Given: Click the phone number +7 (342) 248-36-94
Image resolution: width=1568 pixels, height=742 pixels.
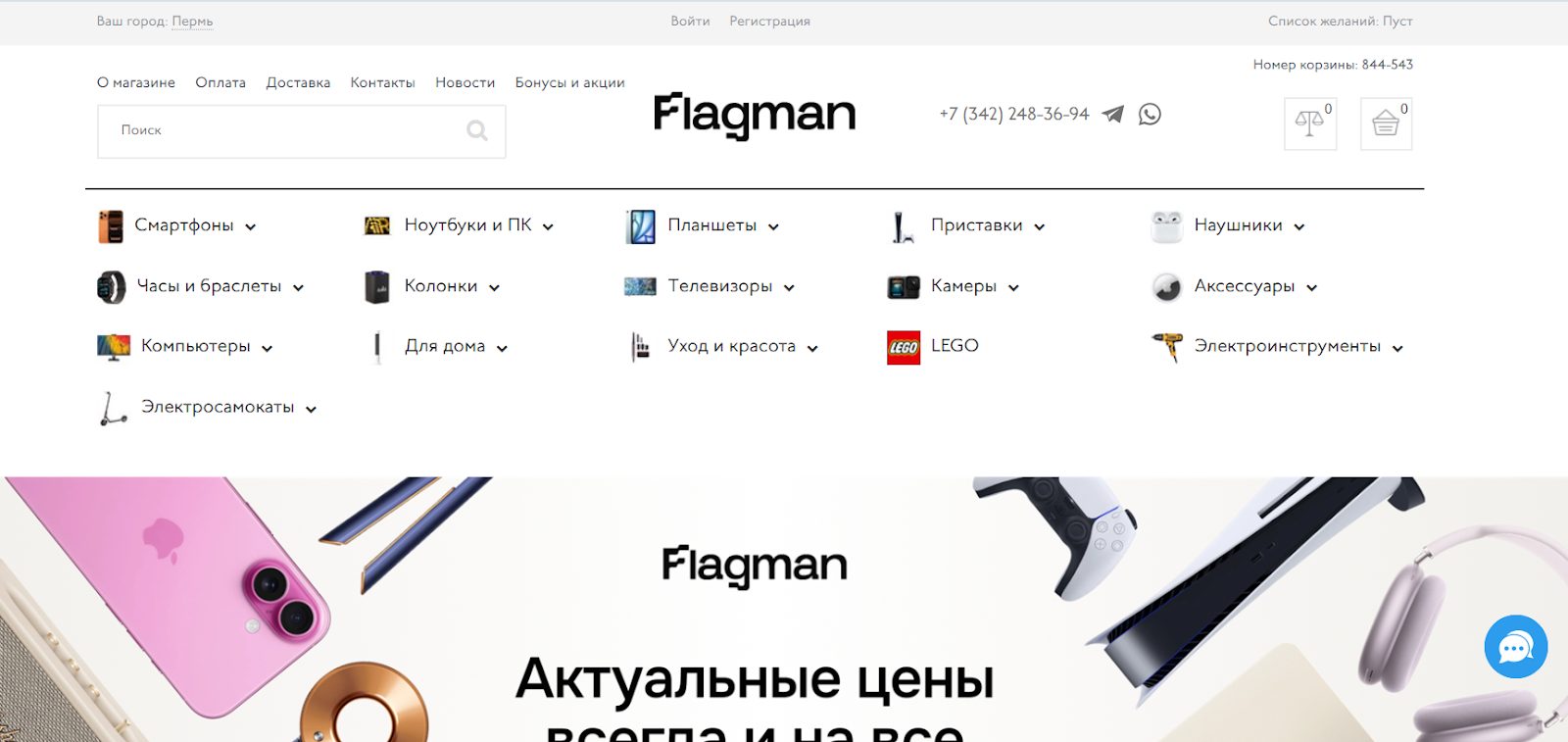Looking at the screenshot, I should coord(1014,114).
